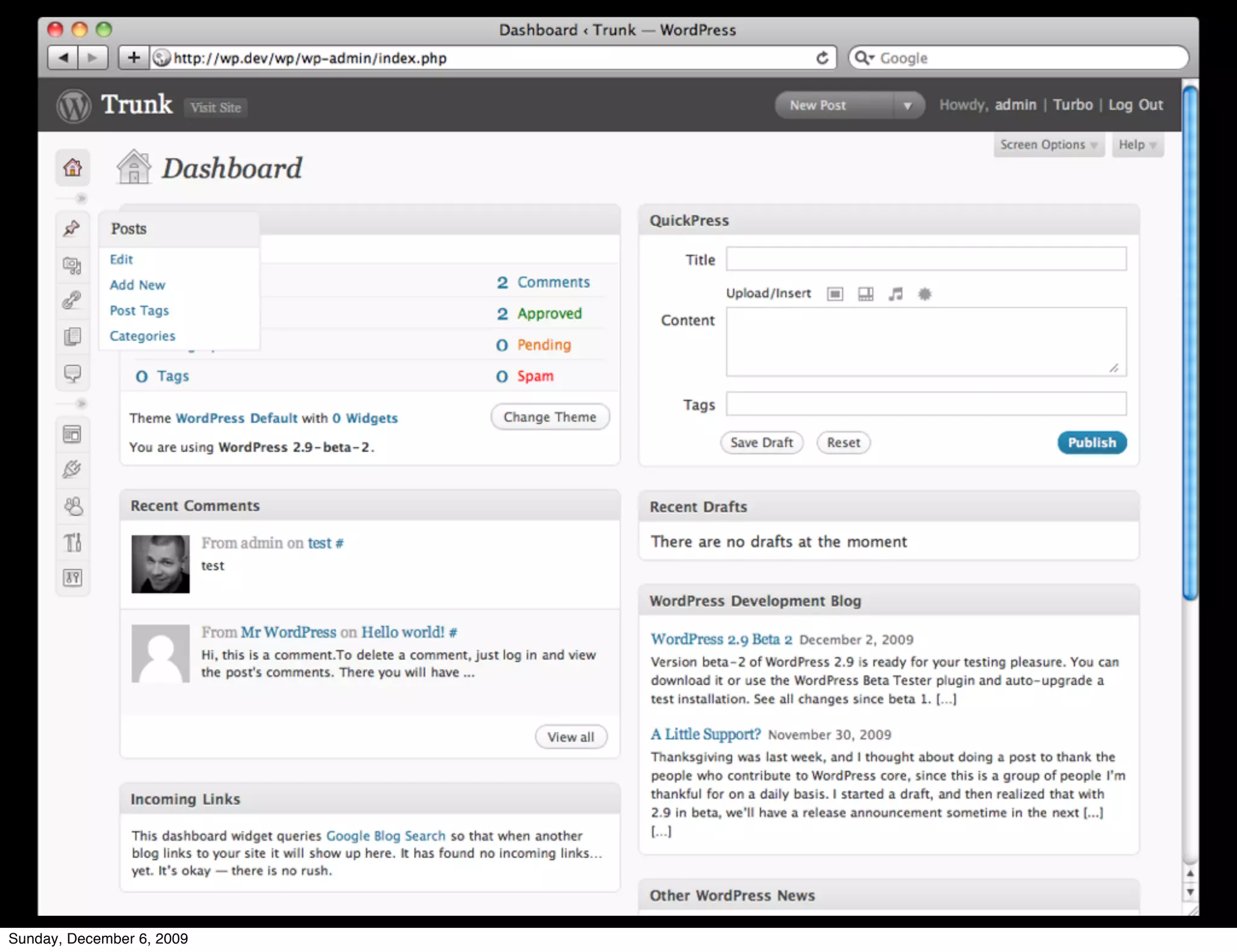
Task: Expand the New Post dropdown arrow
Action: pyautogui.click(x=907, y=106)
